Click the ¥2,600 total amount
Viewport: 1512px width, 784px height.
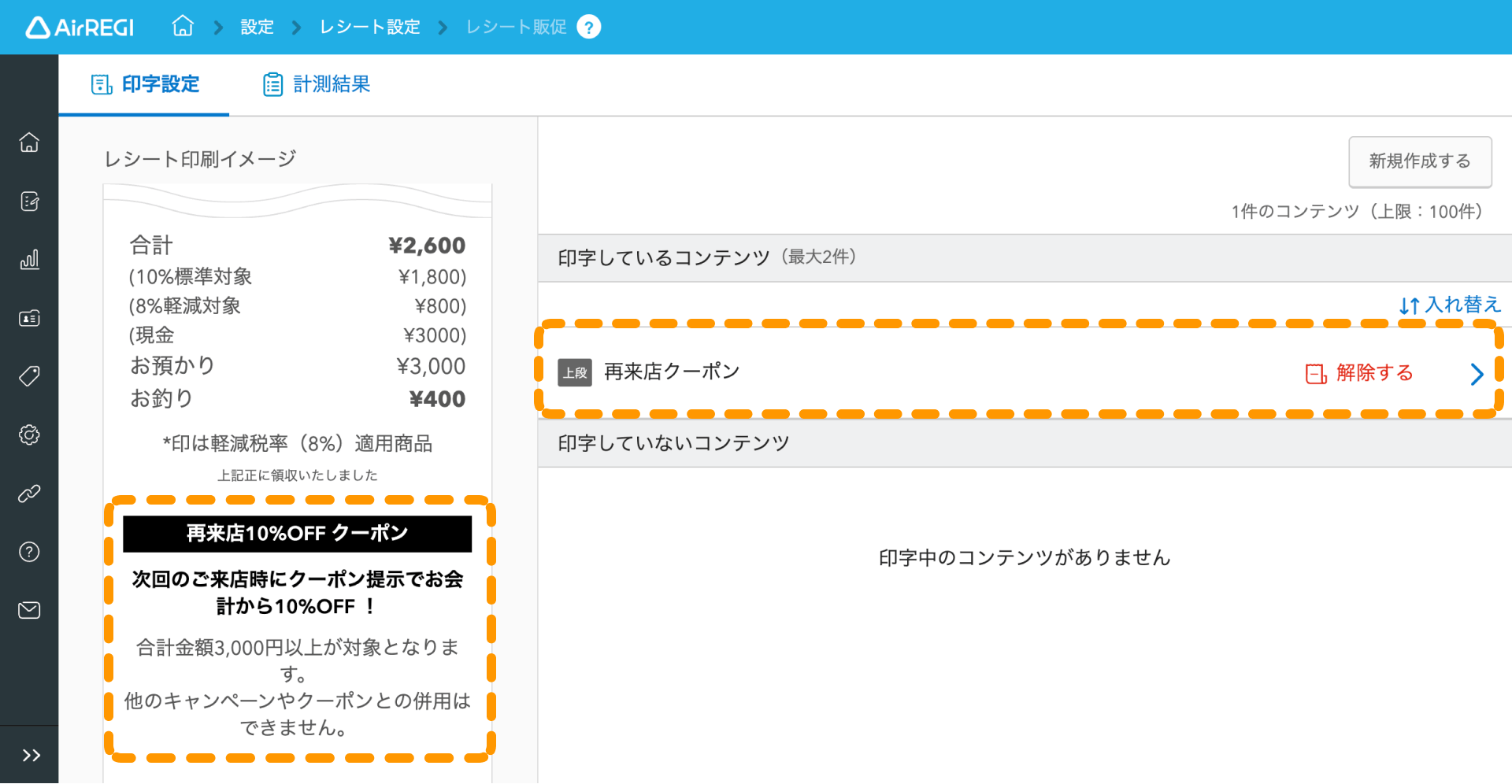pos(427,246)
